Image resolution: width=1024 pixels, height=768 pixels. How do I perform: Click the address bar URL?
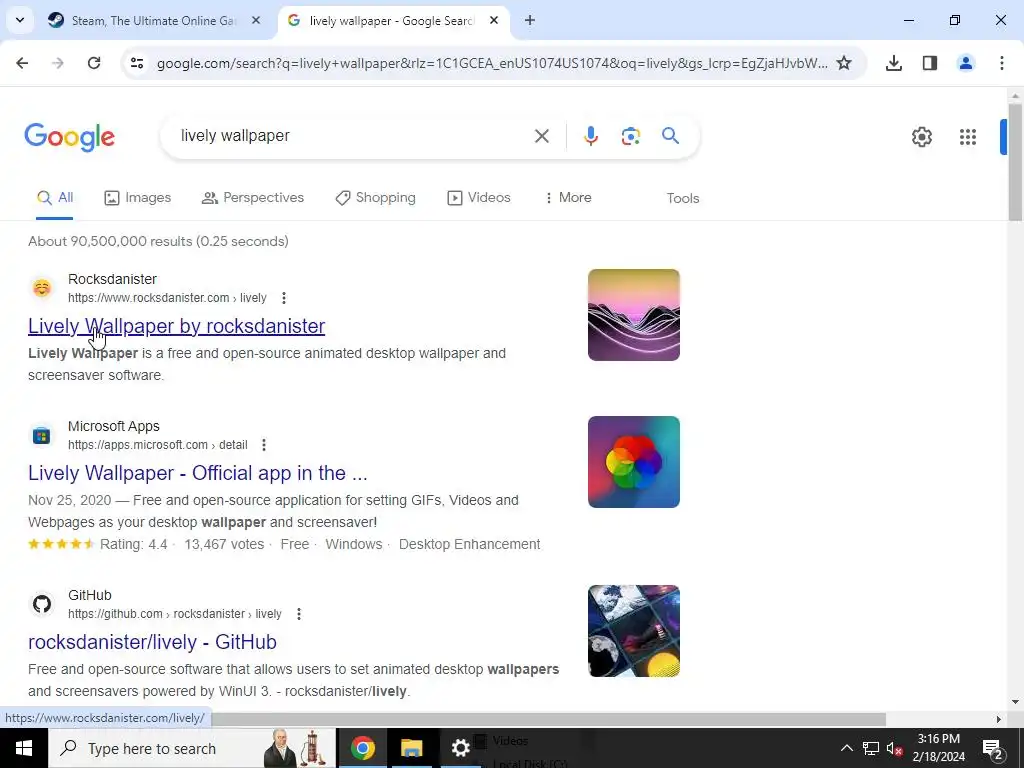click(492, 63)
